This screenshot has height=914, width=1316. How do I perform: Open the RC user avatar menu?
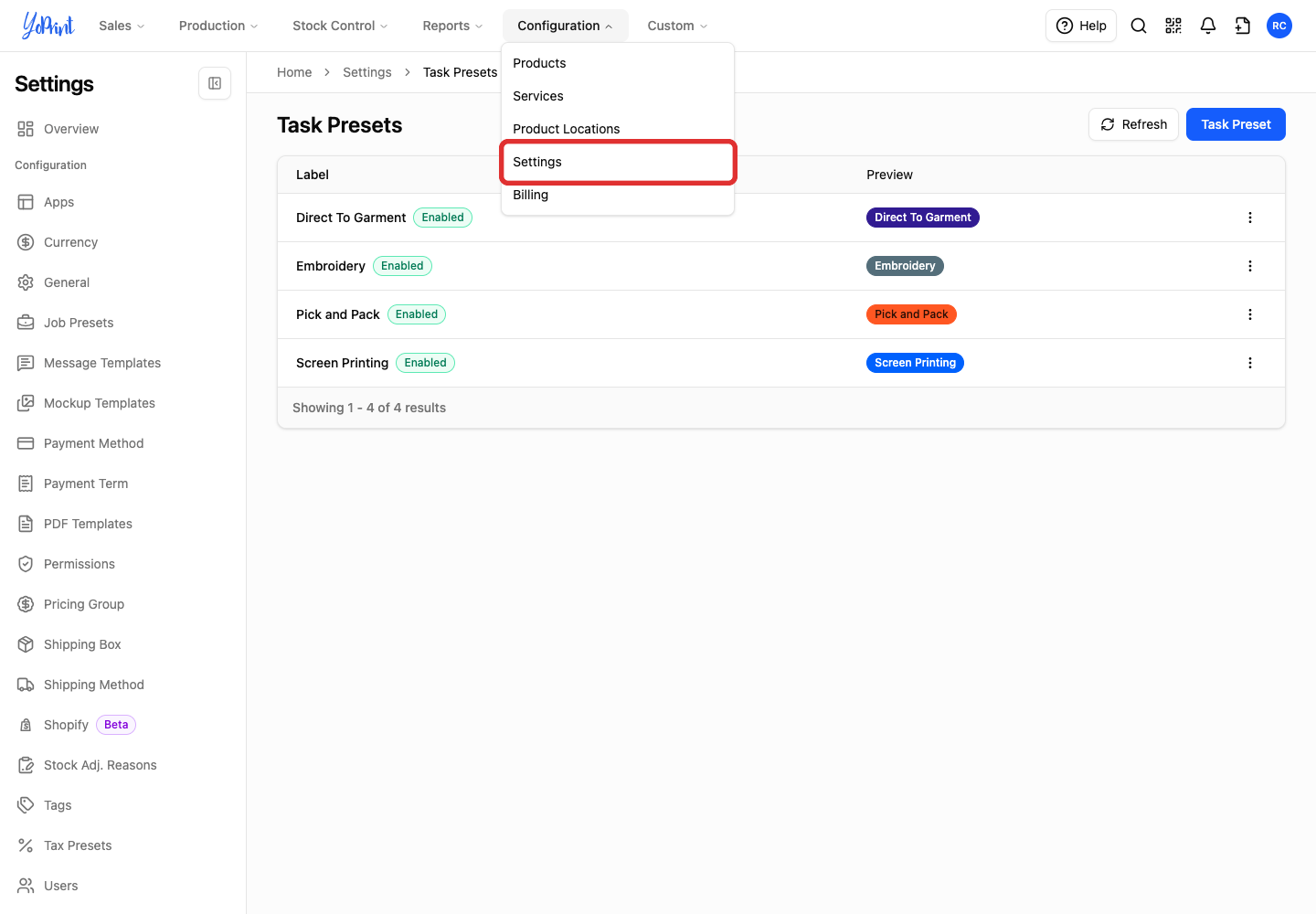[1279, 26]
